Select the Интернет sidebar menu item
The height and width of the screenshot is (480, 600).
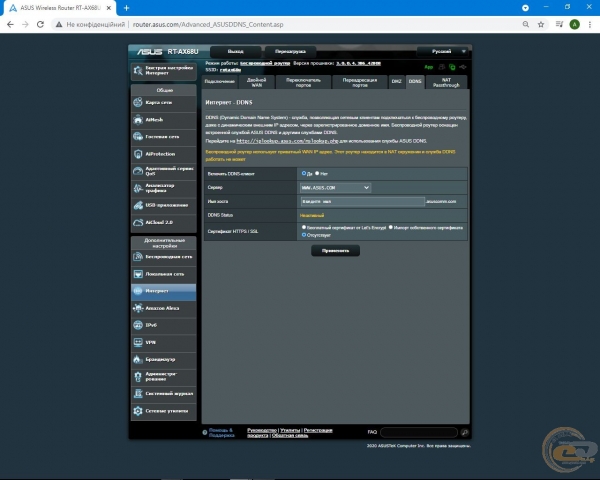[164, 291]
